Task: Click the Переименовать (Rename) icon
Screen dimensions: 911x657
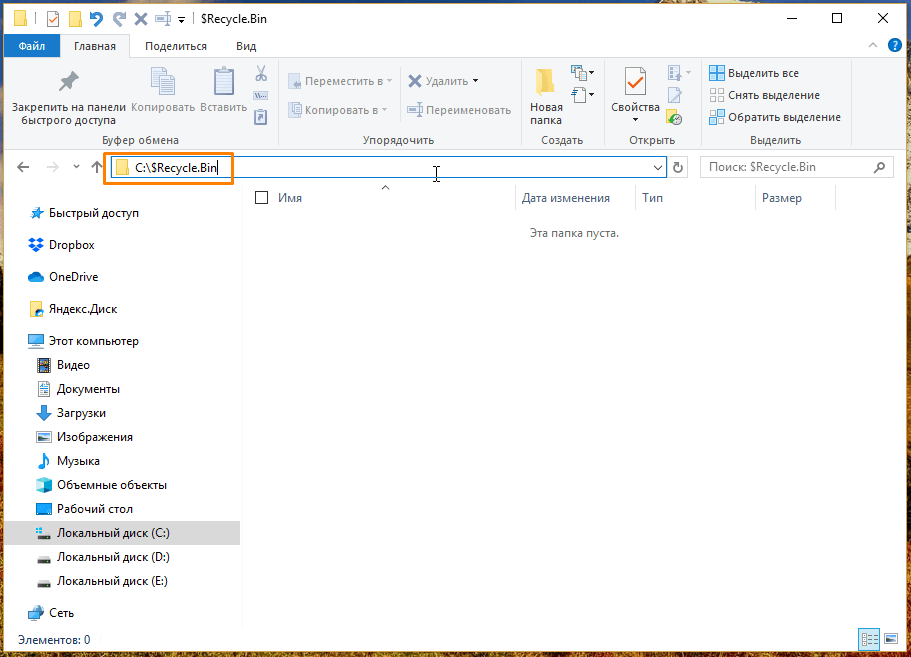Action: (x=413, y=110)
